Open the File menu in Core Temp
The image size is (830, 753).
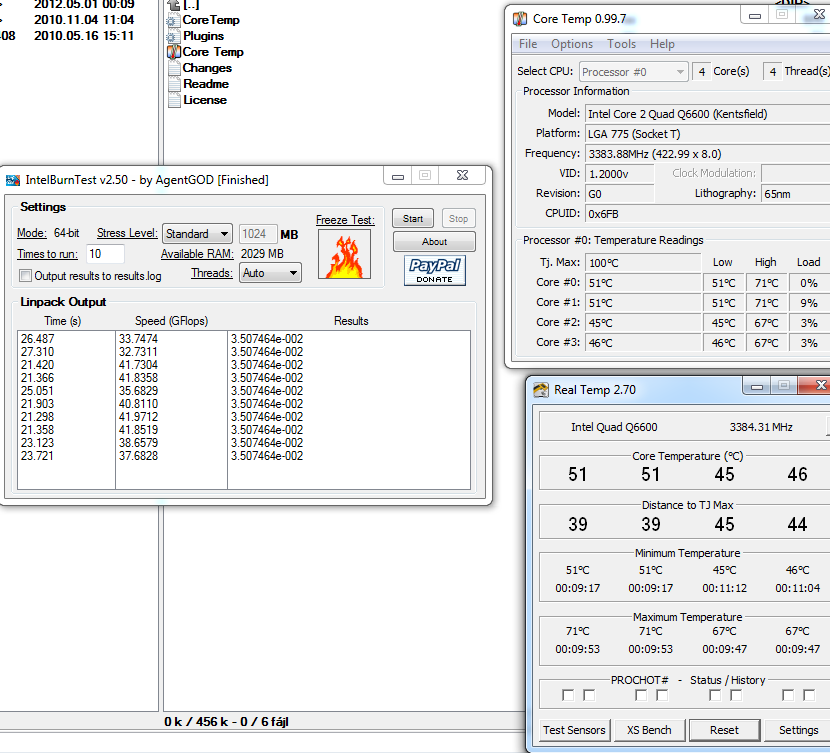528,44
